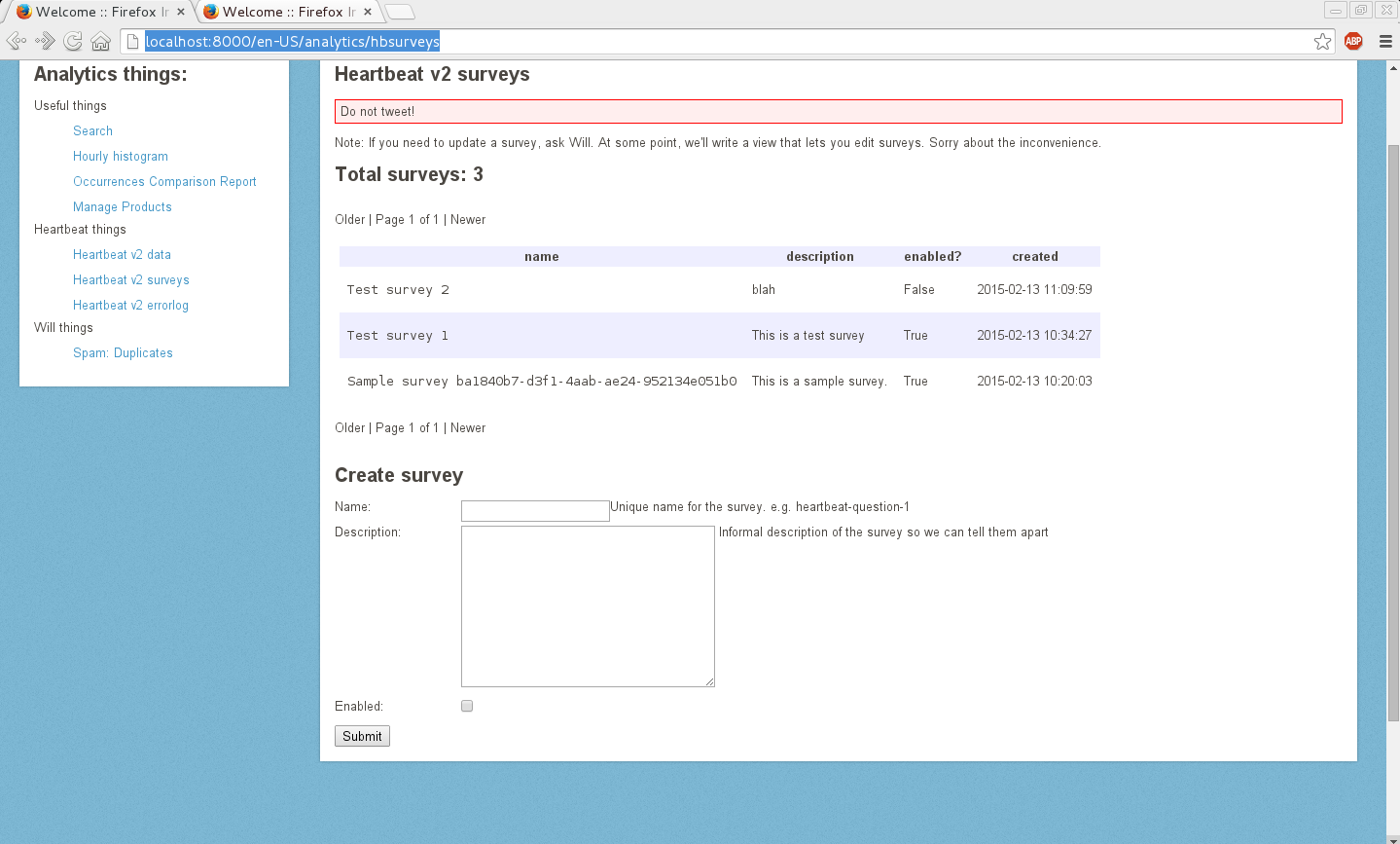Image resolution: width=1400 pixels, height=844 pixels.
Task: Click the 'False' enabled value
Action: pos(919,290)
